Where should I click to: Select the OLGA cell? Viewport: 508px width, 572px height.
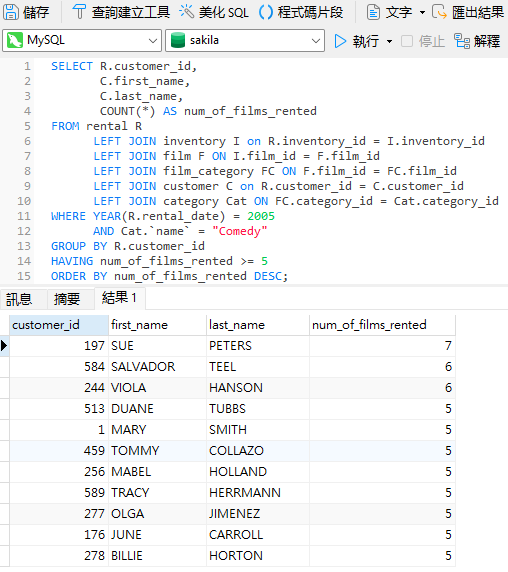point(158,514)
